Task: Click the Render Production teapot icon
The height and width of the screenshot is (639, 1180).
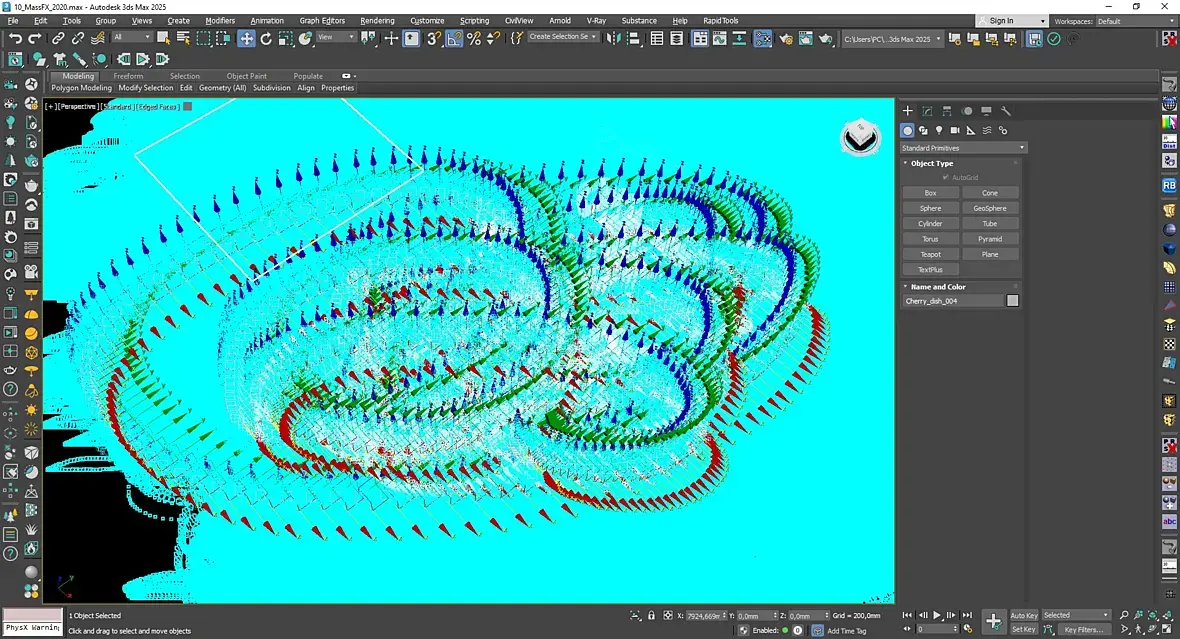Action: [826, 38]
